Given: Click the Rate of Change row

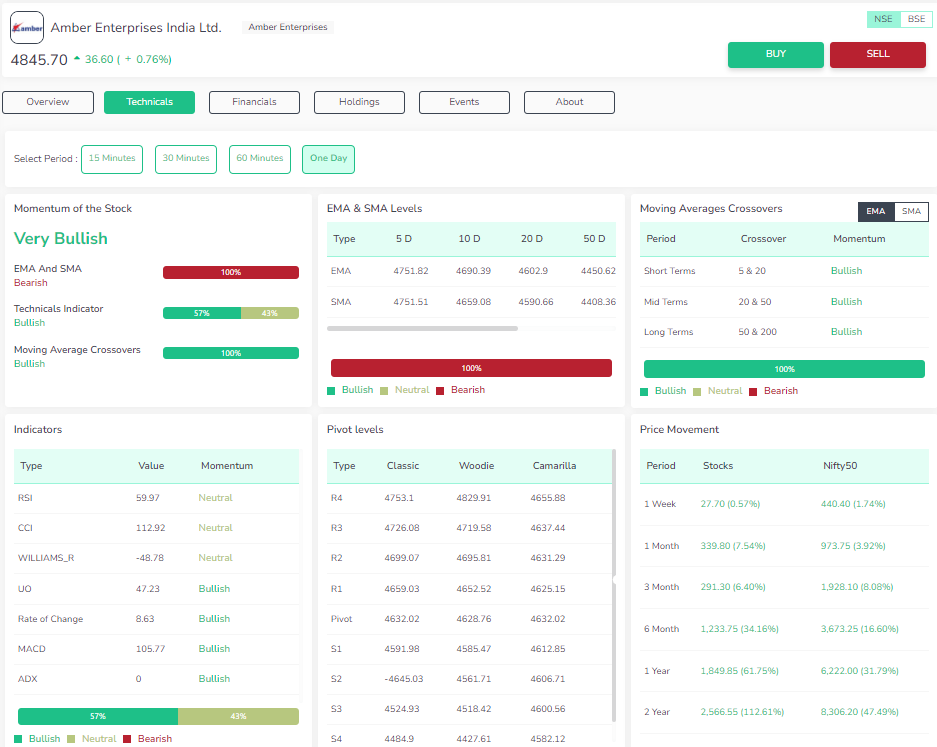Looking at the screenshot, I should [x=157, y=619].
